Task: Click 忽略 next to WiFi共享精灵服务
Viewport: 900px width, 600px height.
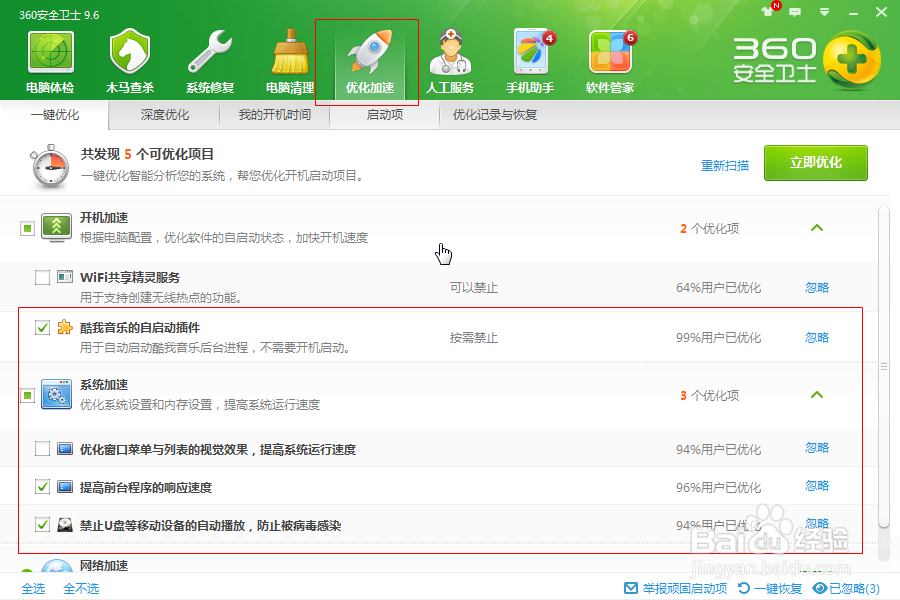Action: tap(817, 288)
